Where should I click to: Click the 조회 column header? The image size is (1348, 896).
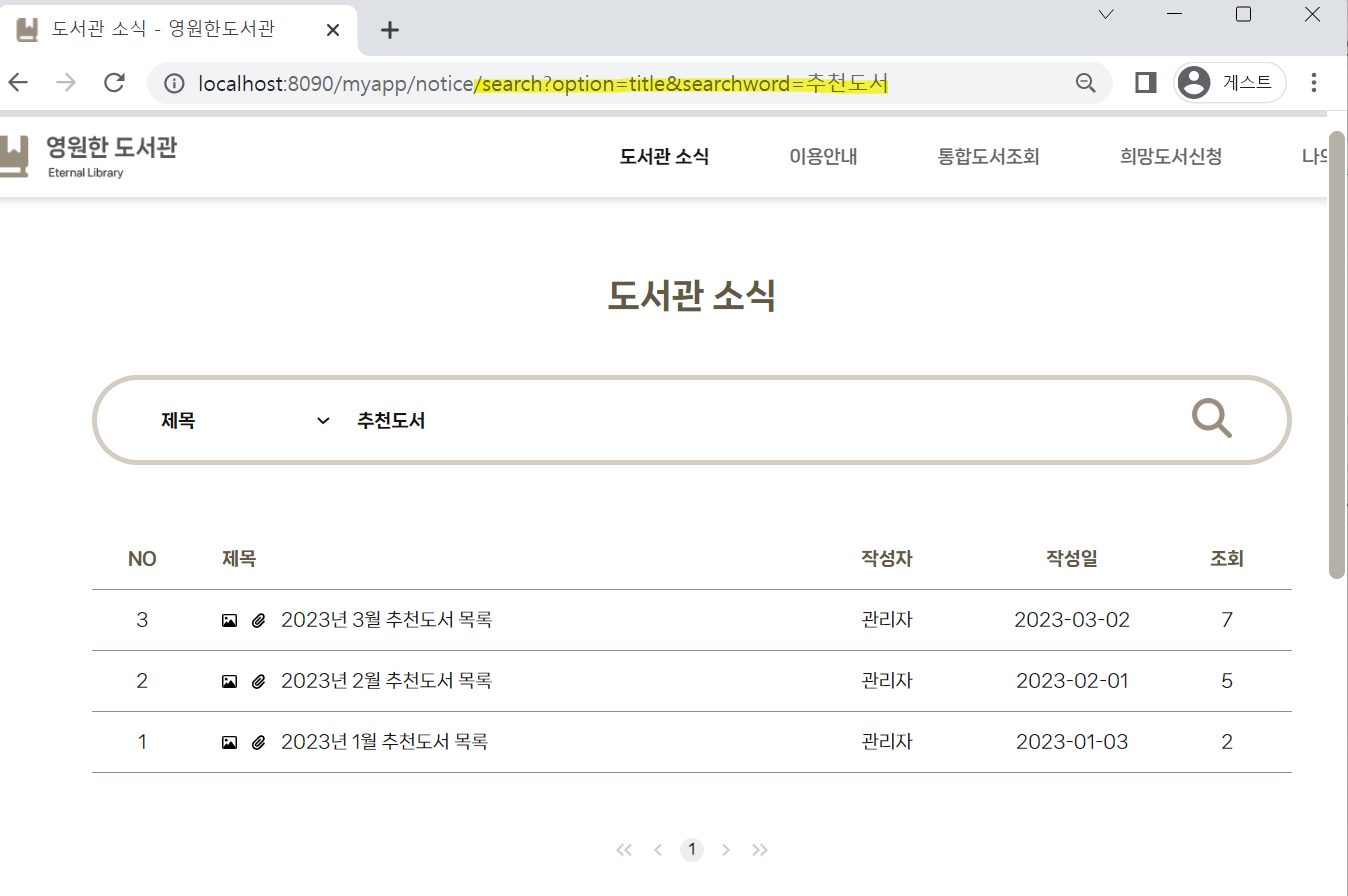(x=1227, y=559)
